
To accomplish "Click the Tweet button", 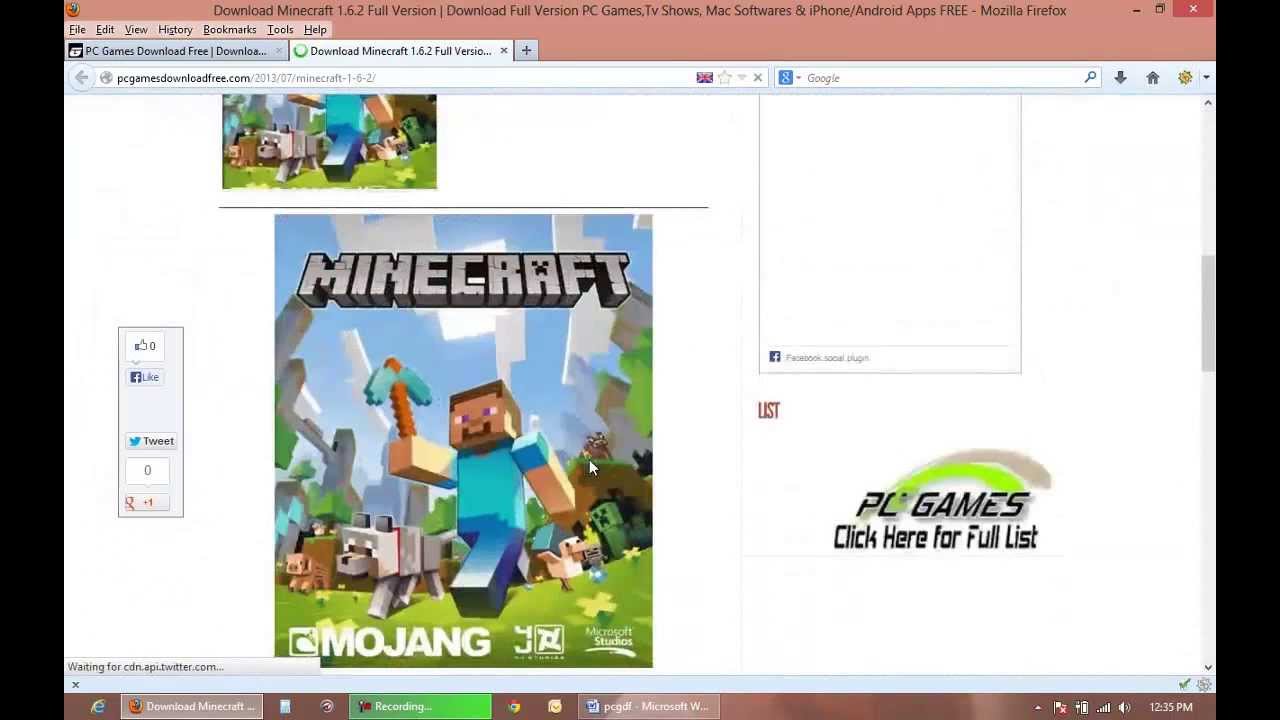I will tap(150, 441).
